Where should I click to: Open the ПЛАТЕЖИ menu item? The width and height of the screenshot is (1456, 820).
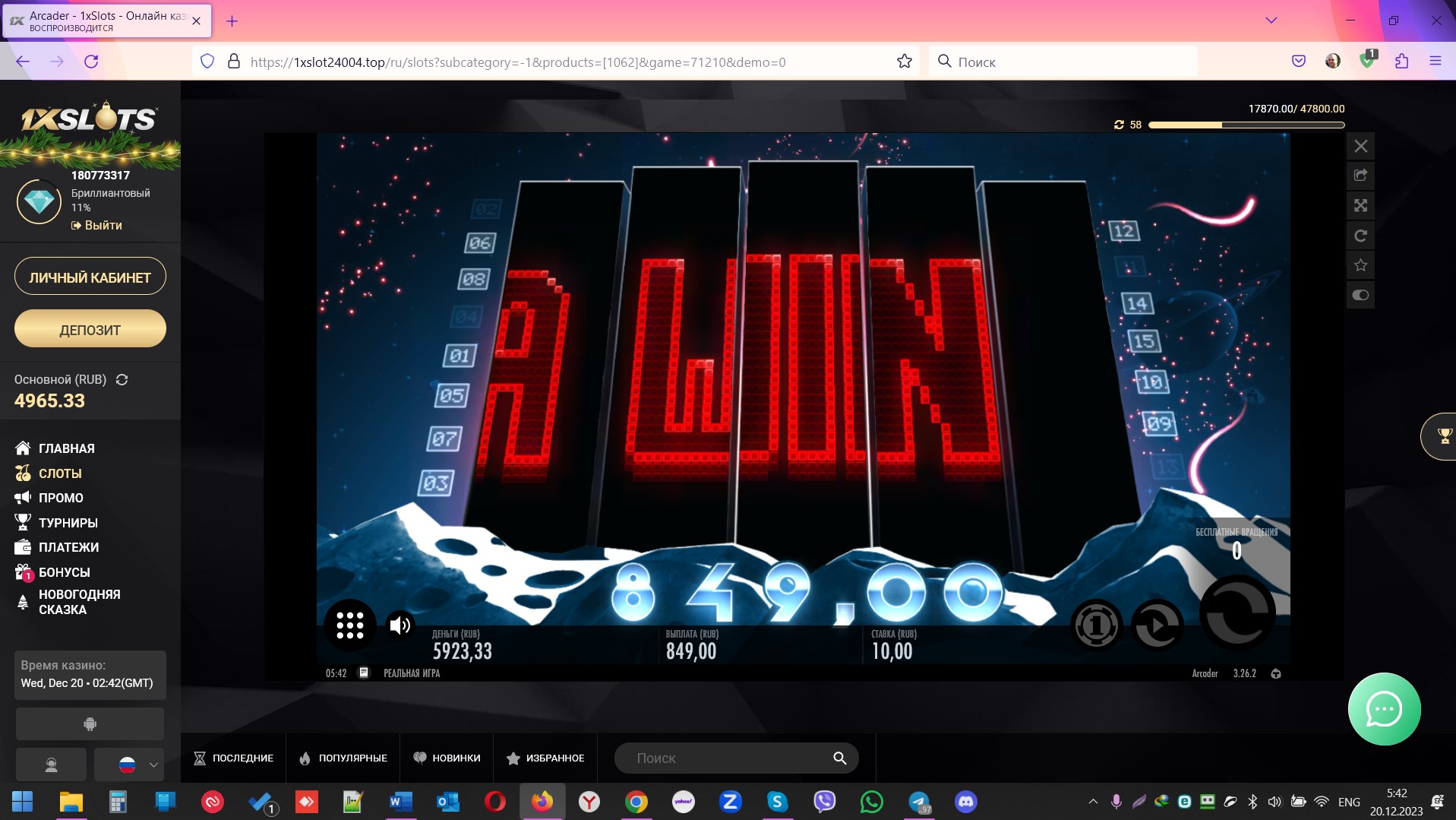point(56,547)
